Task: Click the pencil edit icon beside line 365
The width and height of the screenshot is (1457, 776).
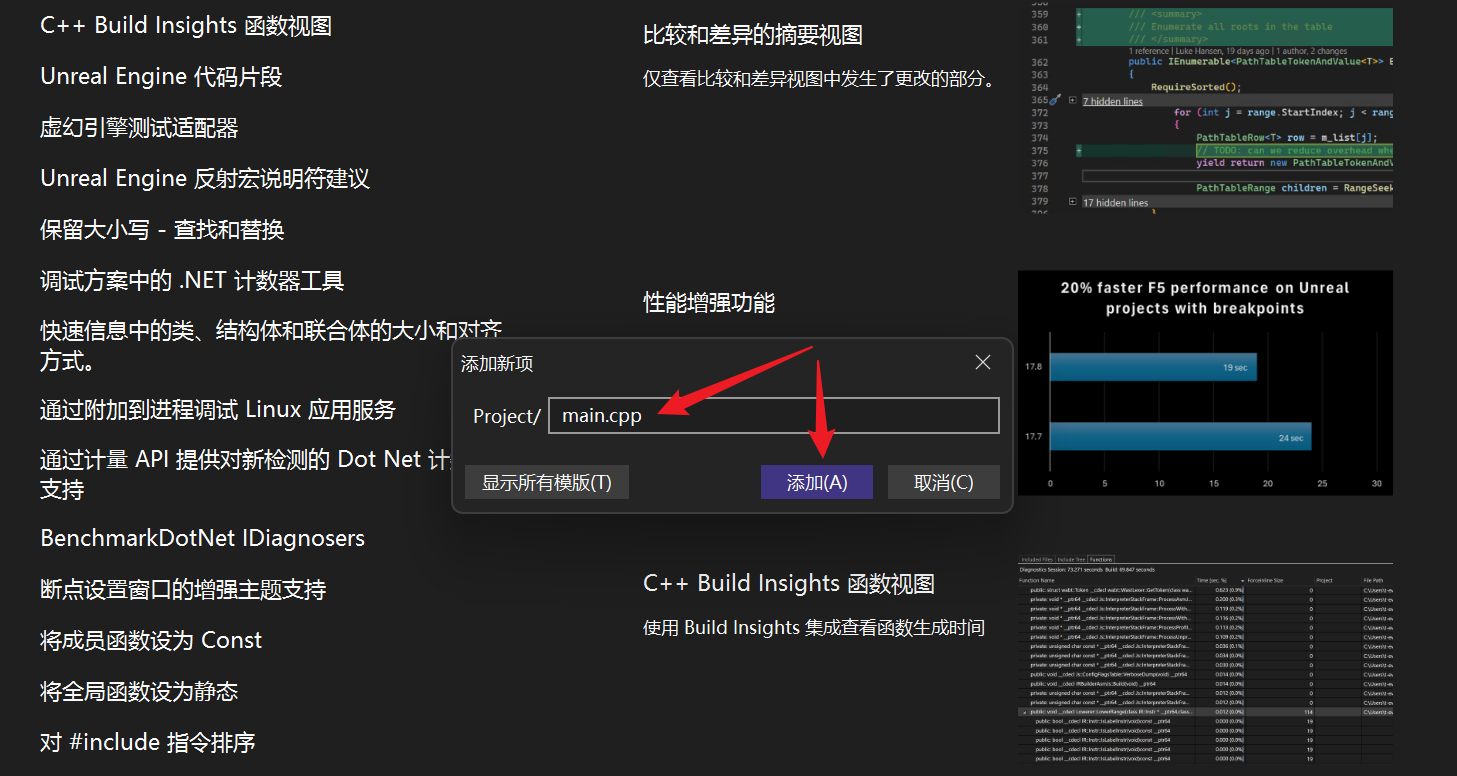Action: [x=1054, y=99]
